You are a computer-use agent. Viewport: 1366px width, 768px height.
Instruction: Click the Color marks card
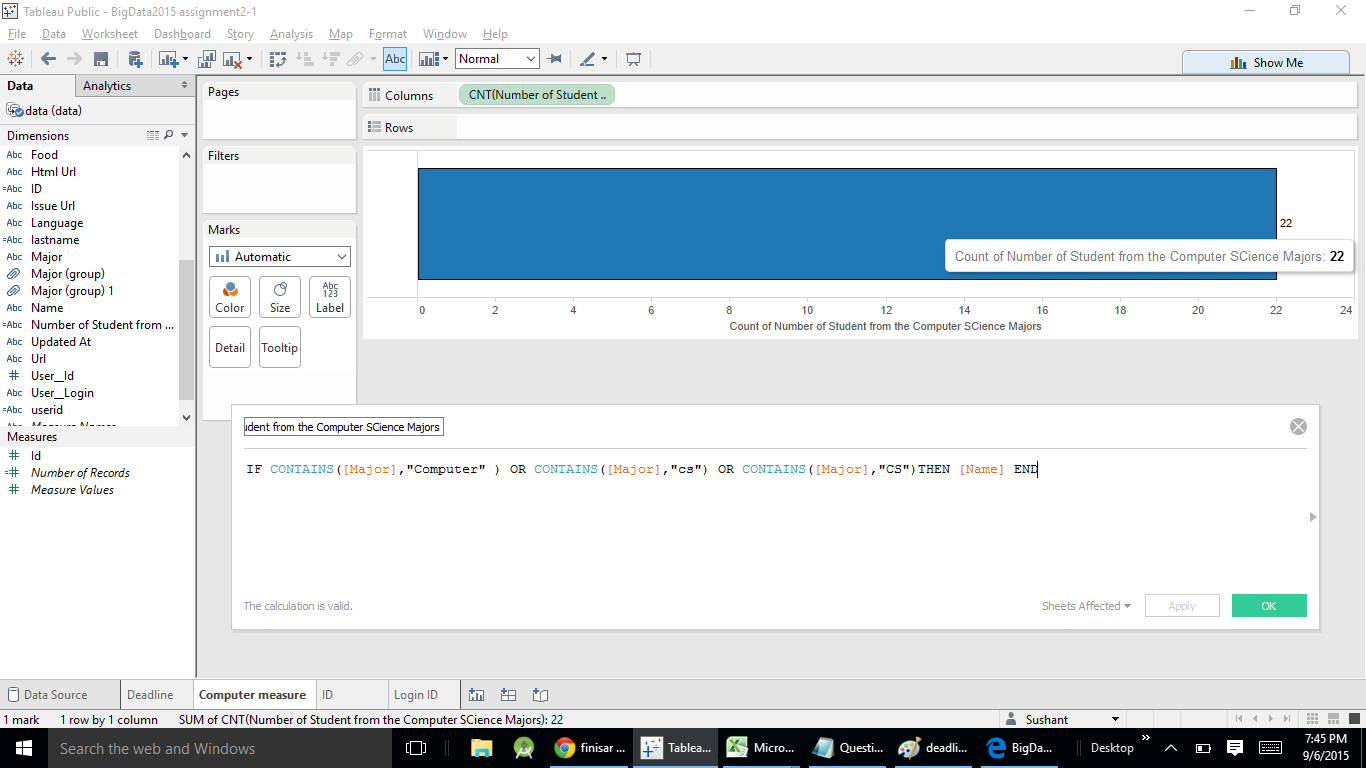coord(230,297)
